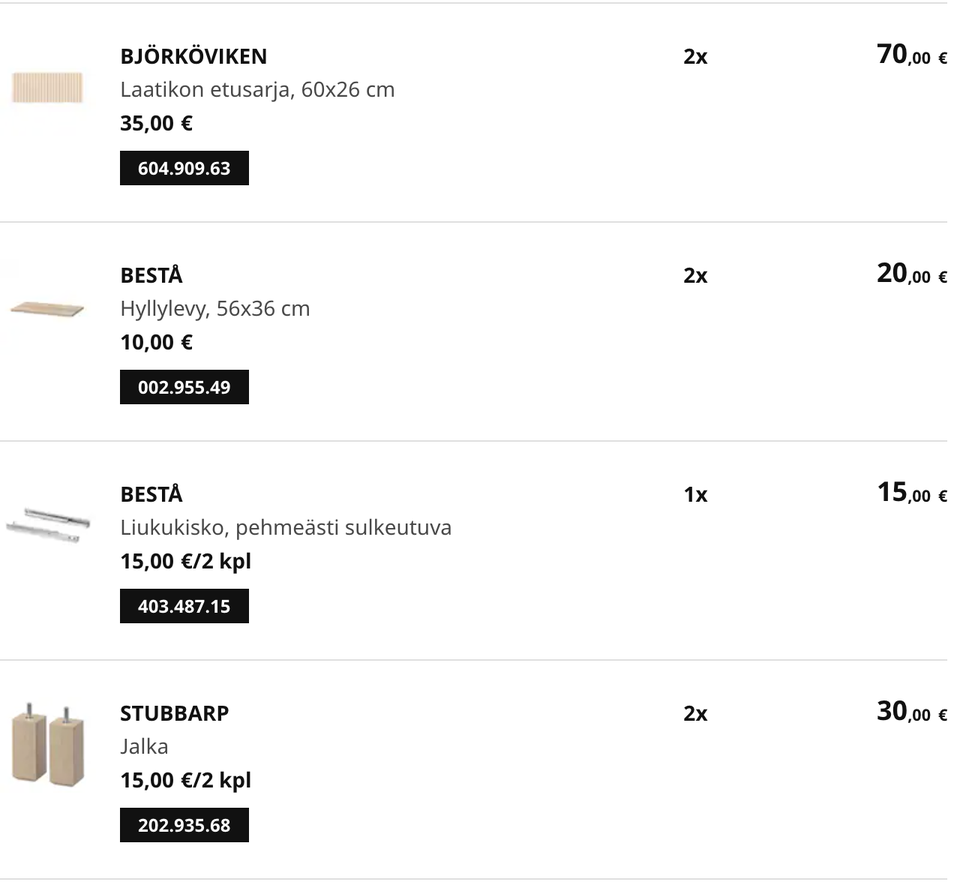This screenshot has width=960, height=882.
Task: Click the 30,00 € STUBBARP total
Action: (x=911, y=712)
